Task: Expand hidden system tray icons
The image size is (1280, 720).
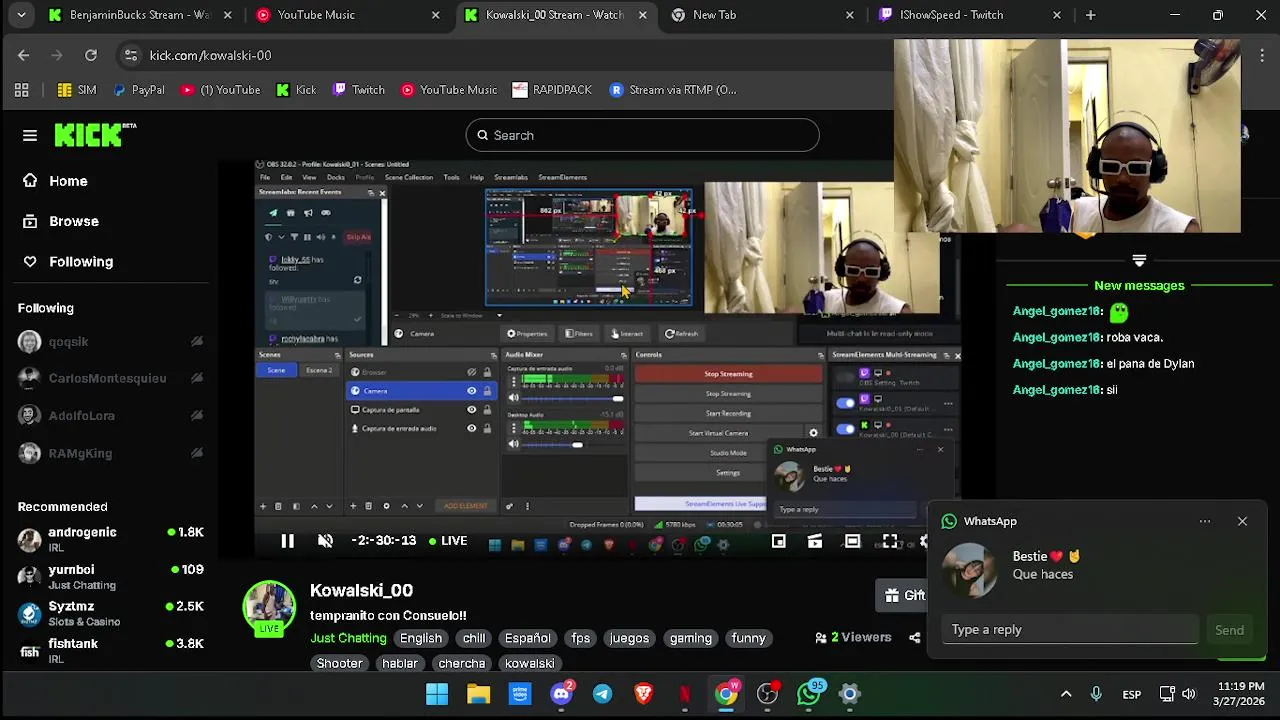Action: click(x=1066, y=694)
